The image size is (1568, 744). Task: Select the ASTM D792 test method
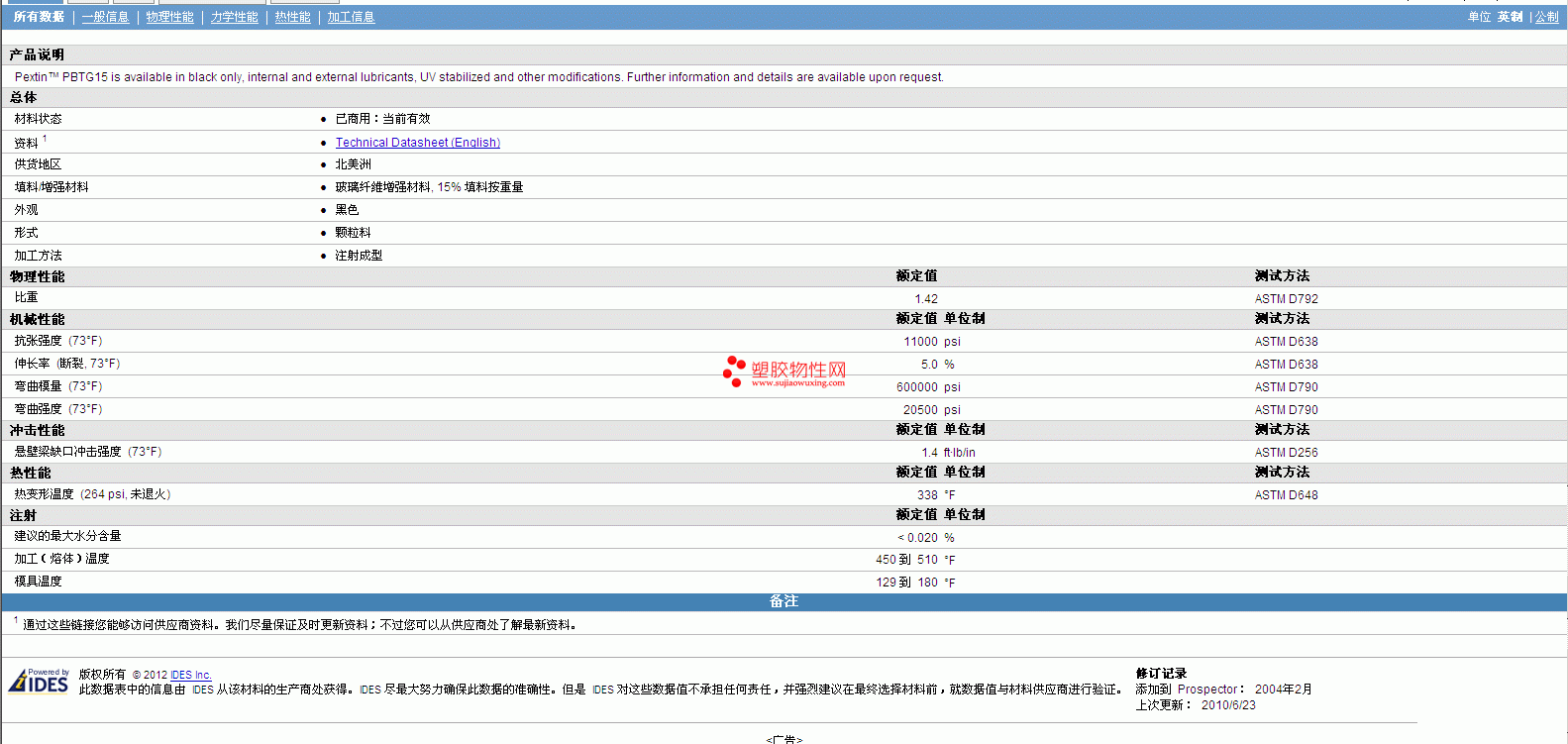[x=1286, y=299]
